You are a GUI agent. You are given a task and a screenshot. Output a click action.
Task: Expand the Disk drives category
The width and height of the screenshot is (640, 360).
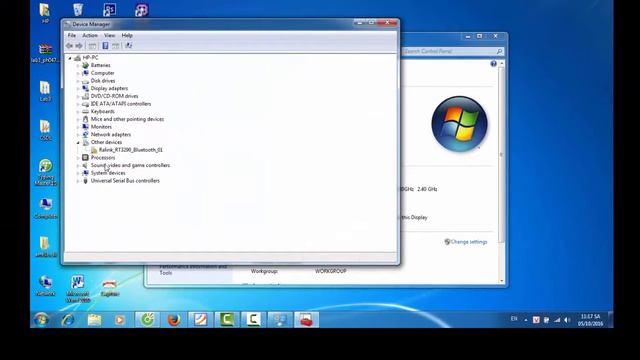(78, 81)
